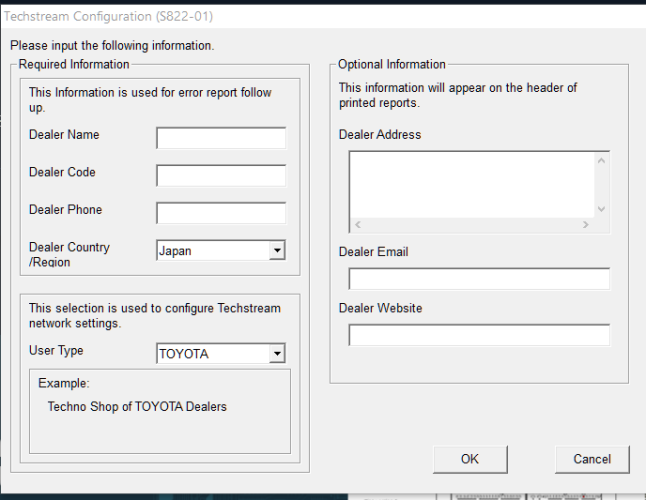Click the 'Example:' label
The width and height of the screenshot is (646, 500).
[x=64, y=383]
